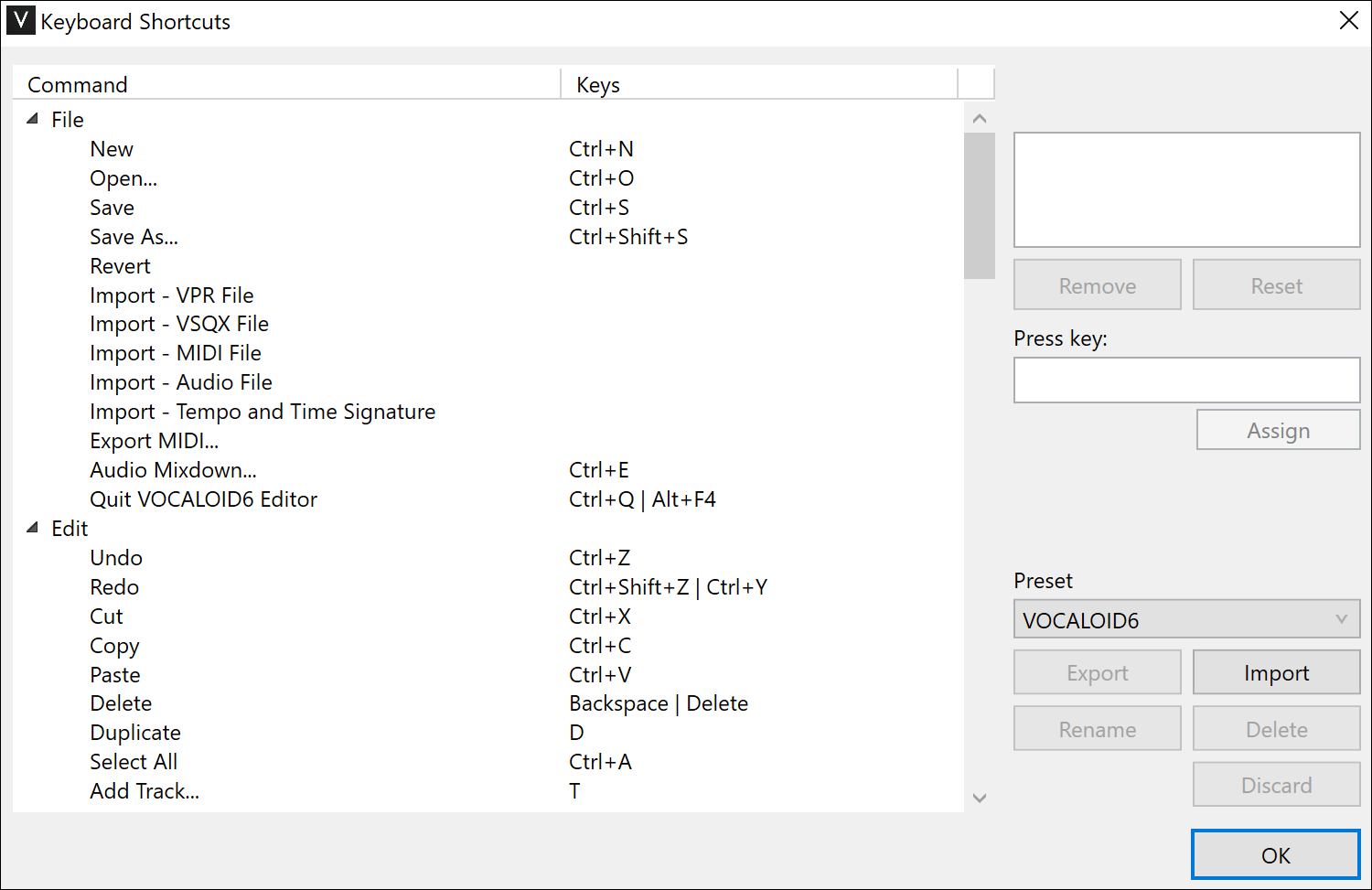Click the Discard button

1276,784
